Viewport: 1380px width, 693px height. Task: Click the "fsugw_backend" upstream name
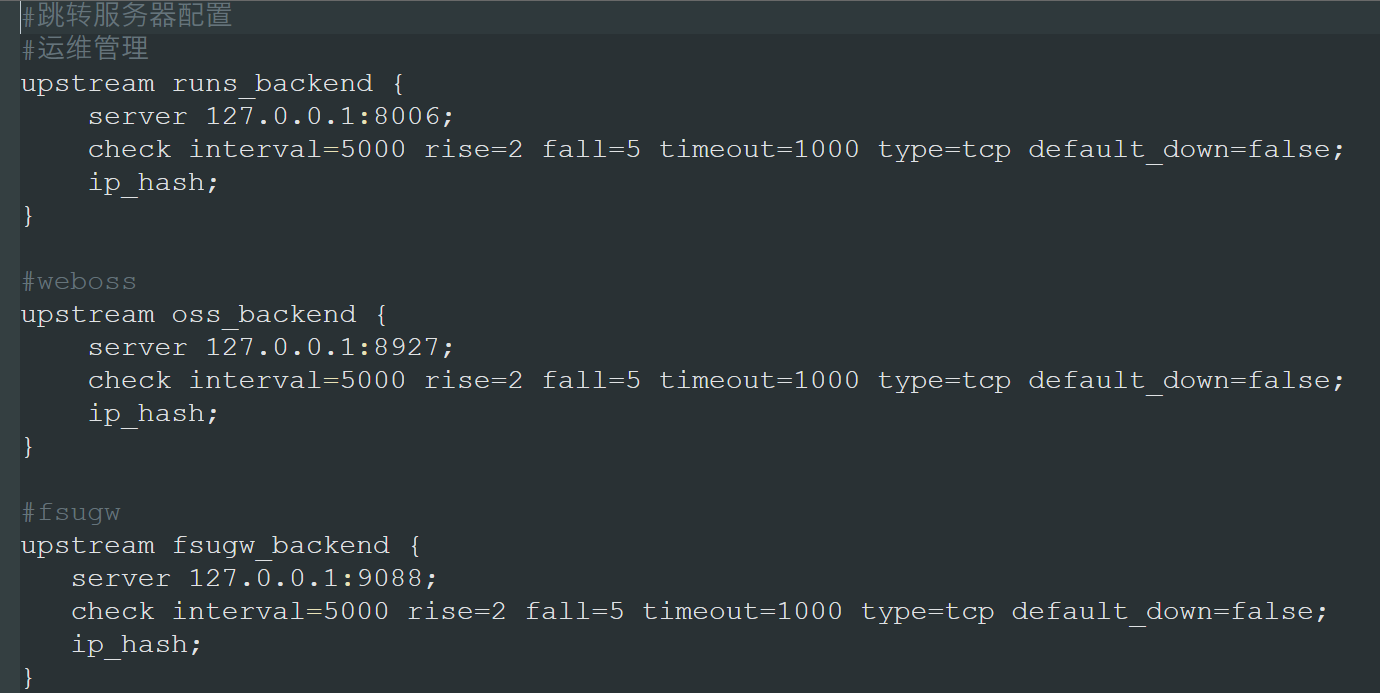pos(281,545)
